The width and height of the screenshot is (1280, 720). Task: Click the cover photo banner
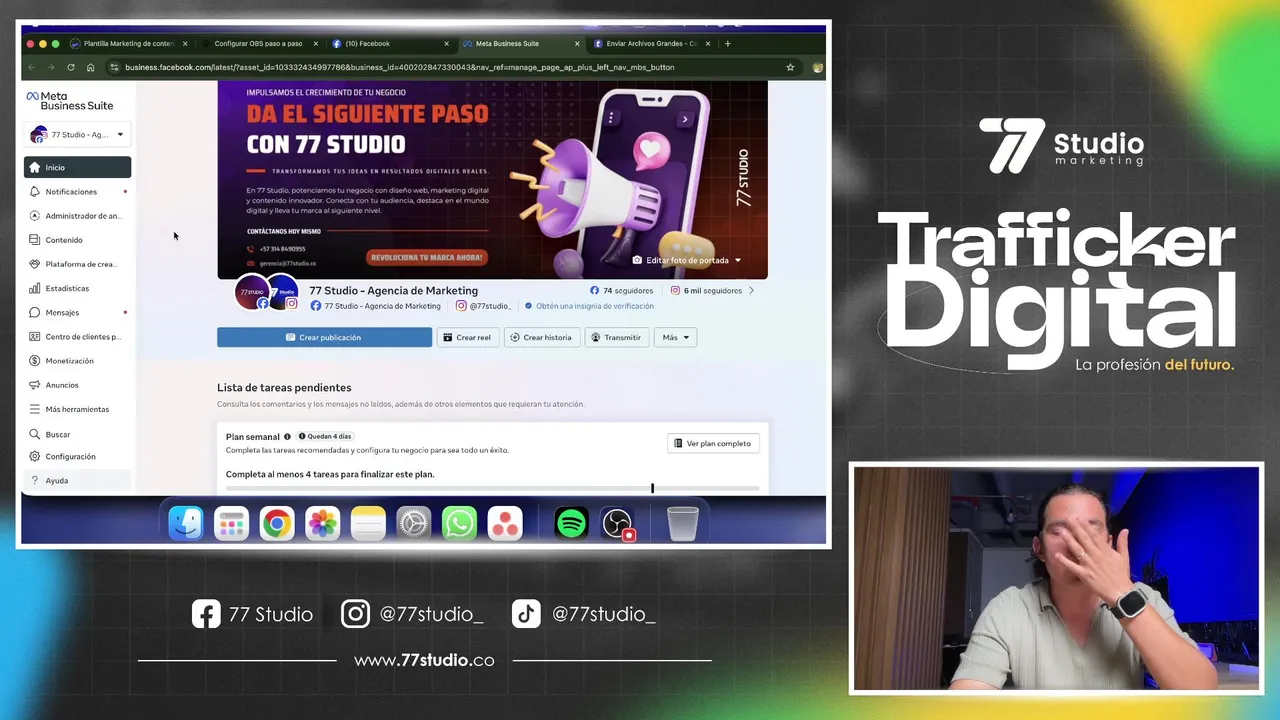tap(492, 180)
